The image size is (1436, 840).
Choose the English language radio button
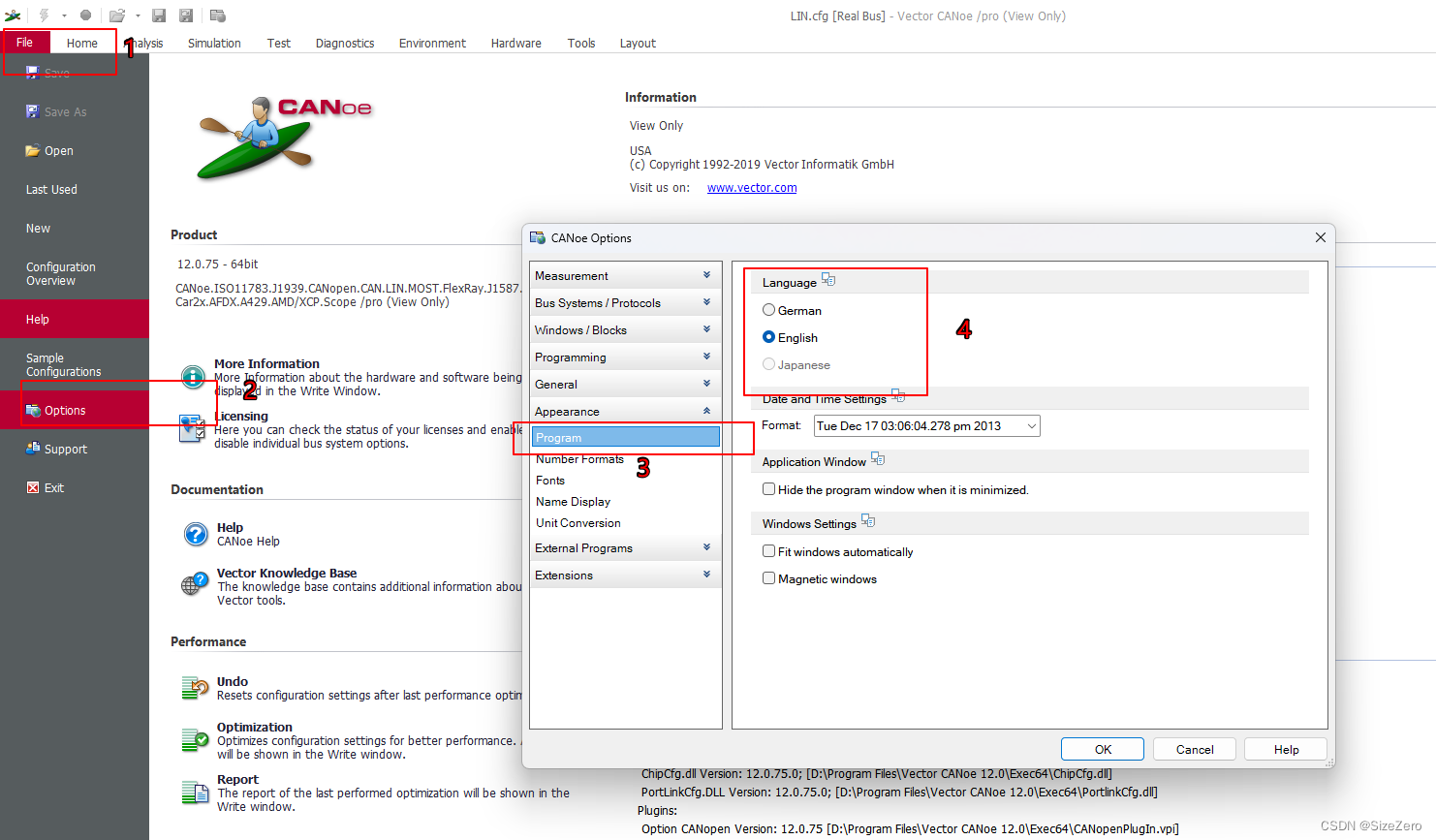pyautogui.click(x=768, y=337)
